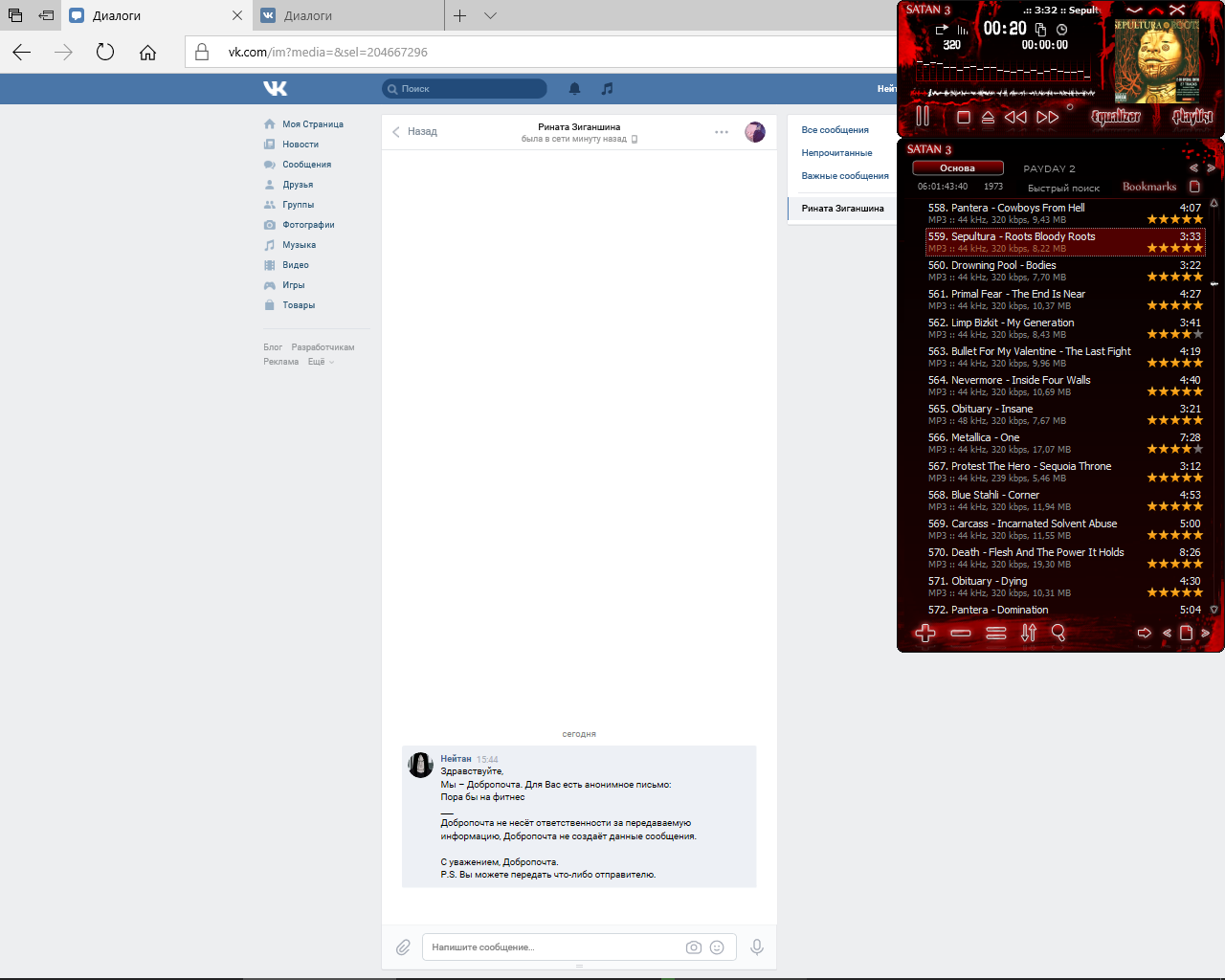The height and width of the screenshot is (980, 1225).
Task: Toggle the Playlist panel button
Action: click(1192, 117)
